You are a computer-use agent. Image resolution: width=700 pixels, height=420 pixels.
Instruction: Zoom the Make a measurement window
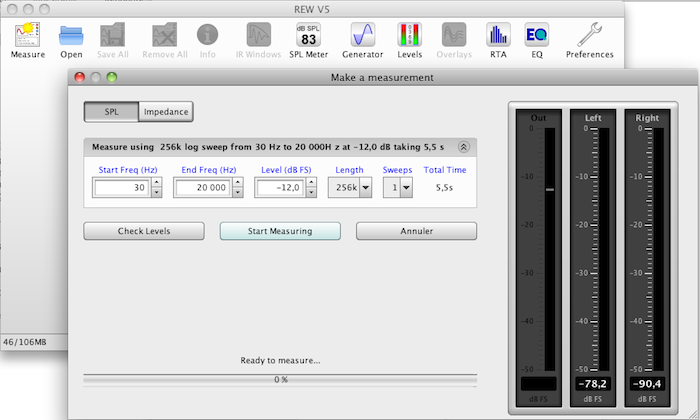(x=112, y=77)
